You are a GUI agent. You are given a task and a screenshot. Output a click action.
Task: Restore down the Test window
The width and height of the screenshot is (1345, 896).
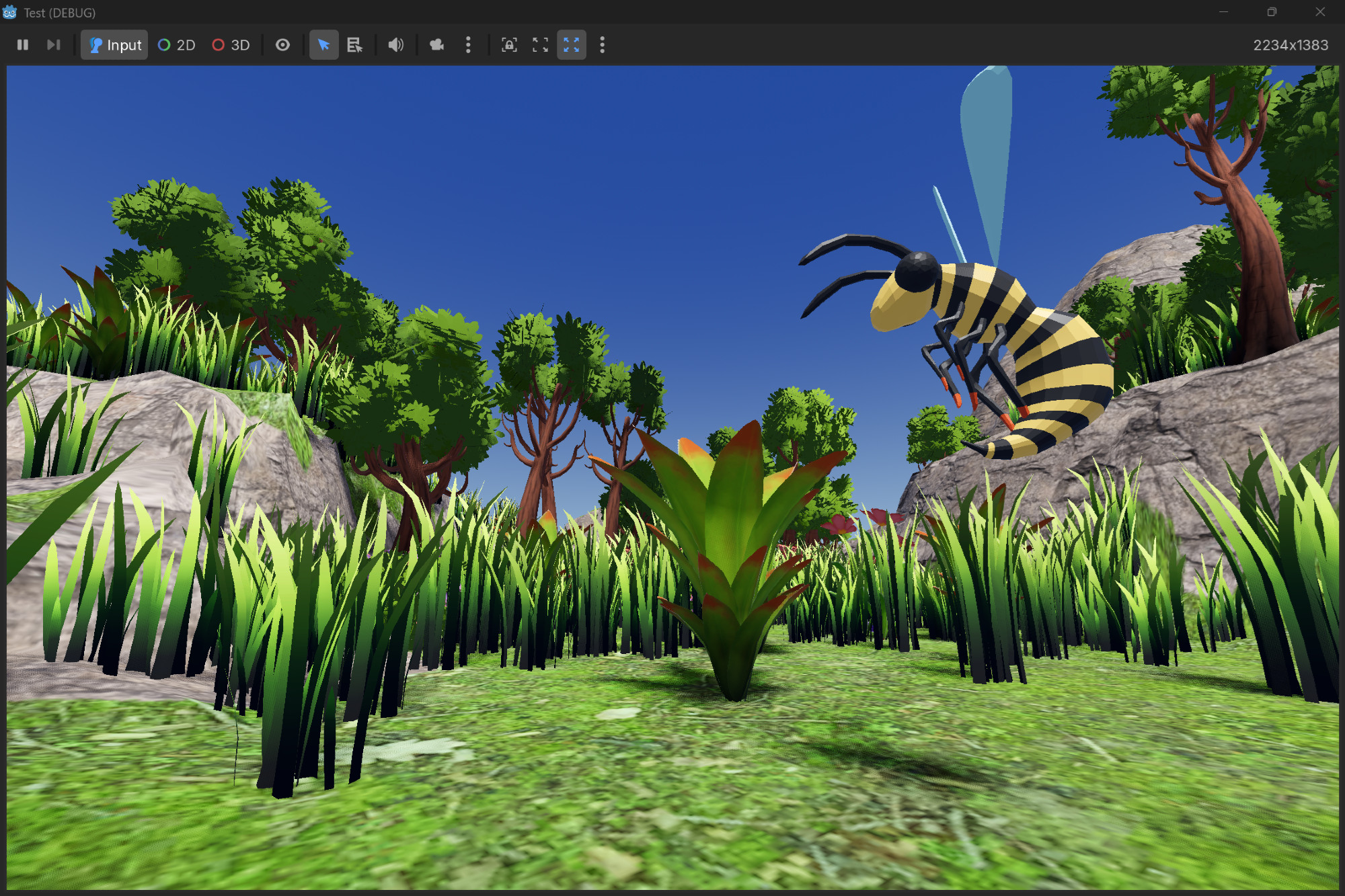coord(1271,12)
